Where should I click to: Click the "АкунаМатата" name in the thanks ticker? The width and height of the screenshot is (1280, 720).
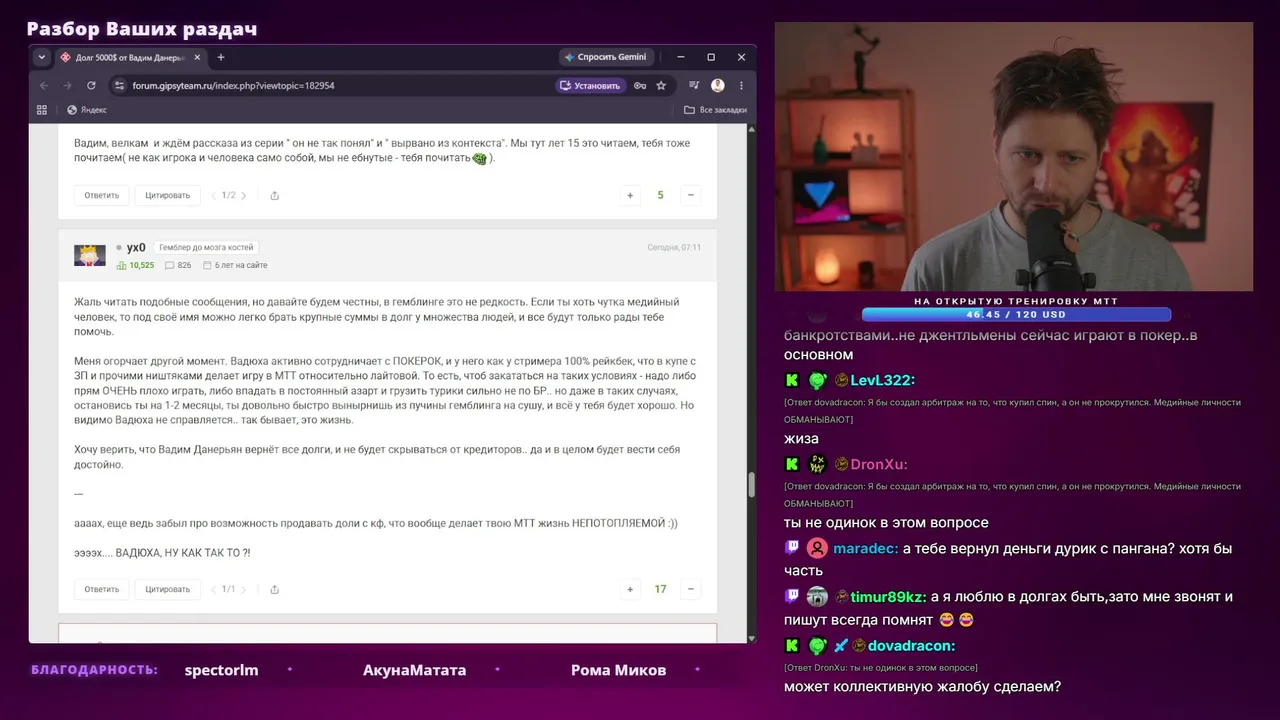coord(414,670)
